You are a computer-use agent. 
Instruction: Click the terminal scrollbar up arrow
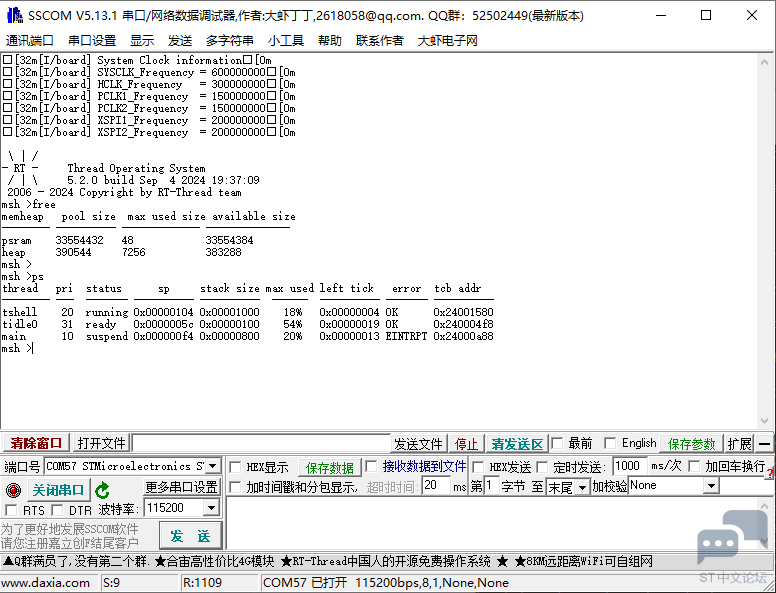765,62
